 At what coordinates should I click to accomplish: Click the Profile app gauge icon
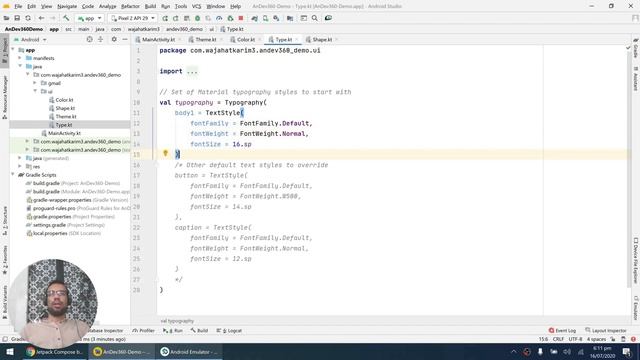click(x=219, y=18)
